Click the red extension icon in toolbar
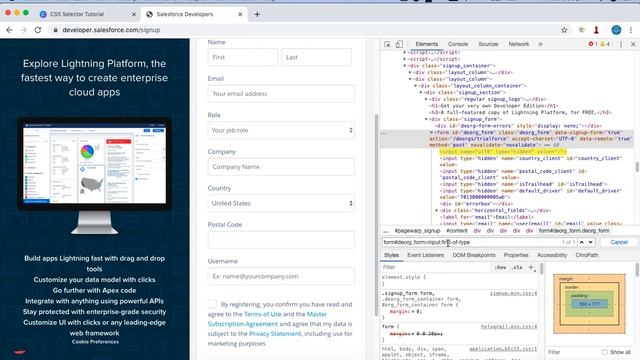Viewport: 640px width, 360px height. [596, 30]
